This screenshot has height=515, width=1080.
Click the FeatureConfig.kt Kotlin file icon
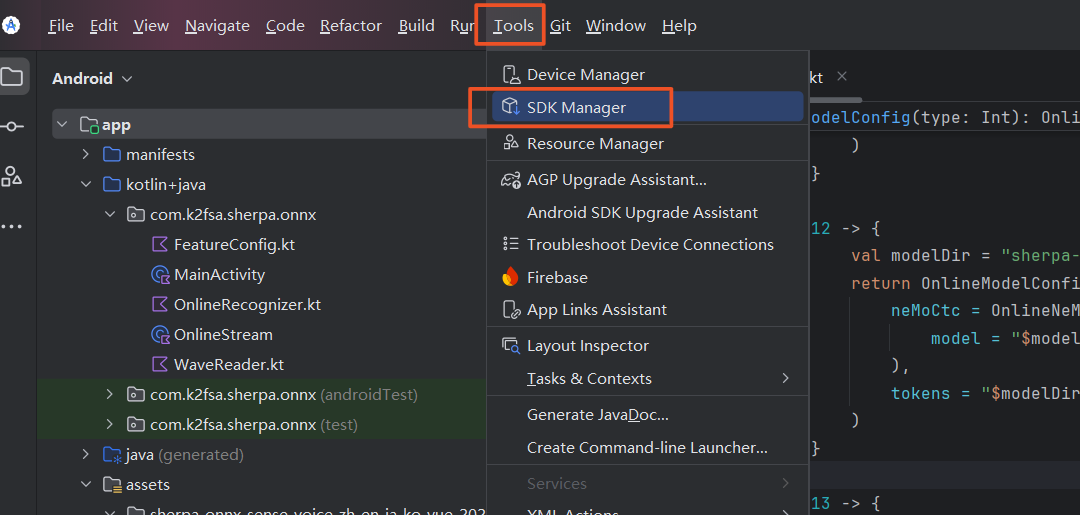159,244
